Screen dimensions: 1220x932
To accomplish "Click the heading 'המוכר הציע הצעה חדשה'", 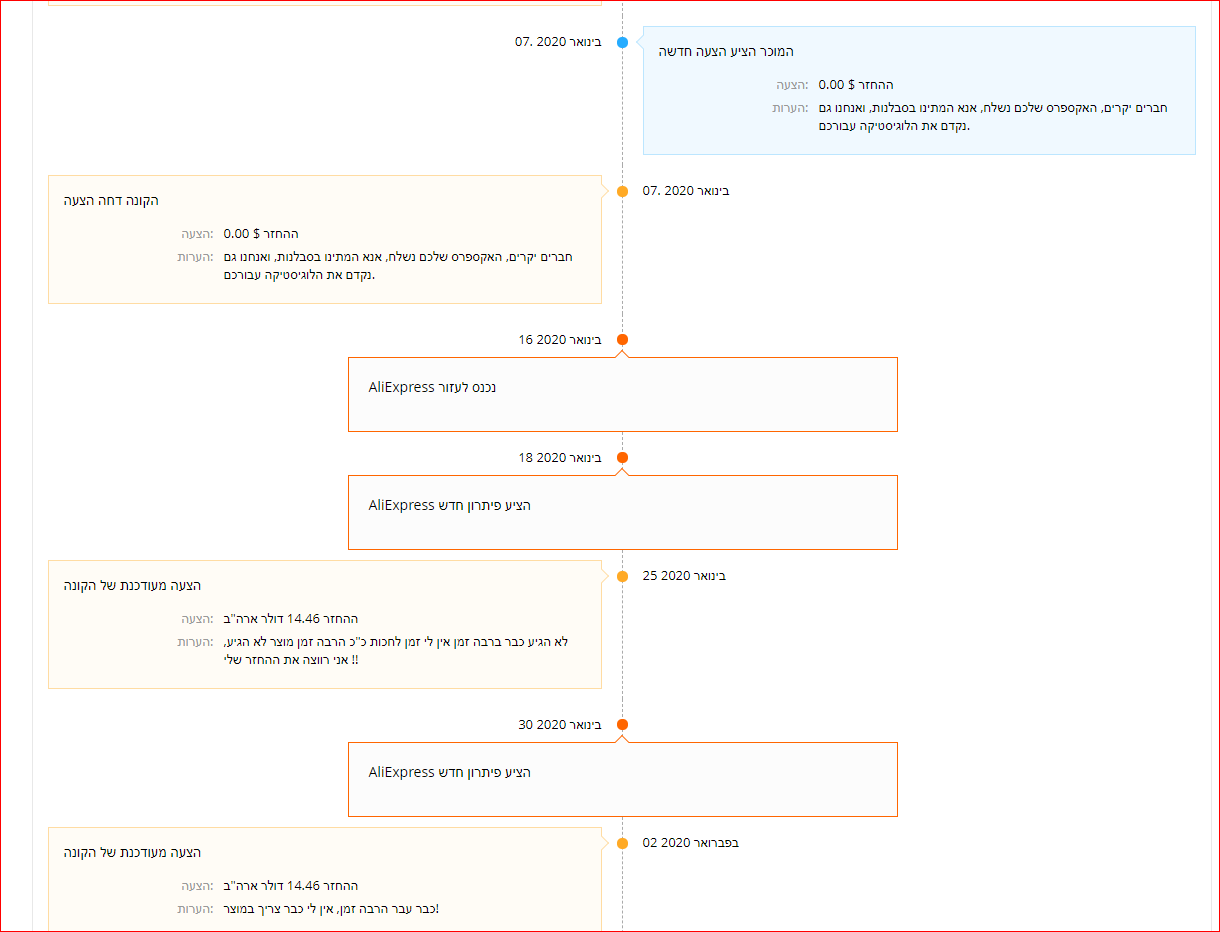I will (x=726, y=51).
